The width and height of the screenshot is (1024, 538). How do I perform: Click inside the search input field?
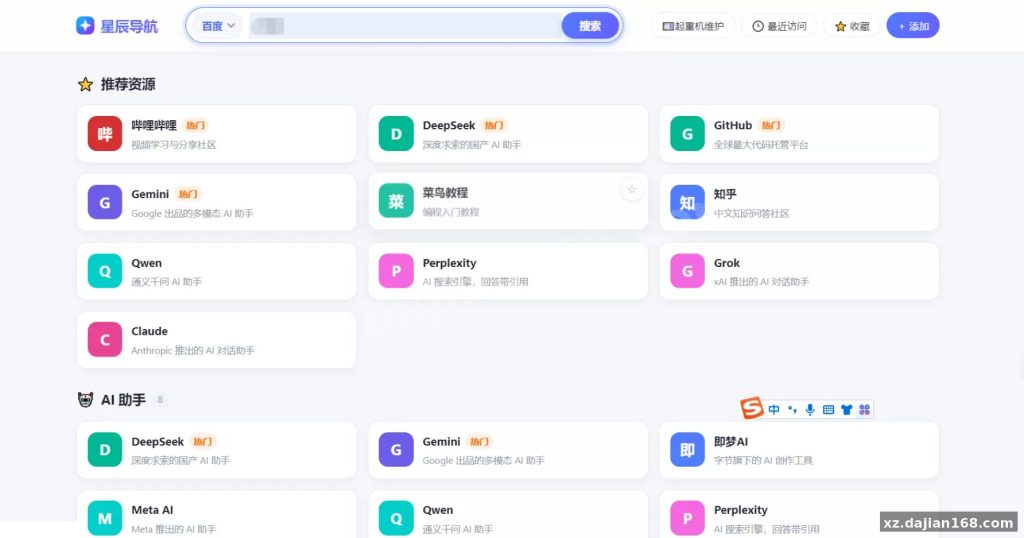coord(405,26)
